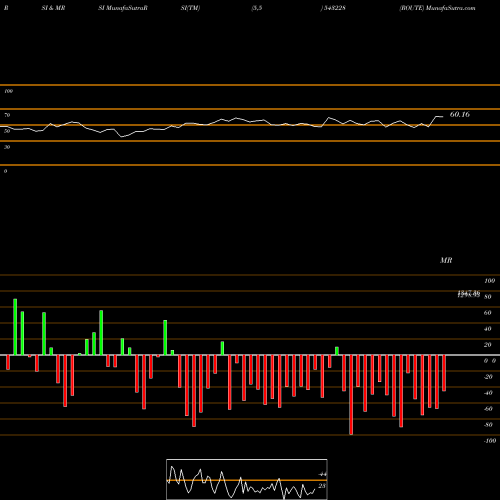Click the 23 value in the mini chart

(322, 486)
